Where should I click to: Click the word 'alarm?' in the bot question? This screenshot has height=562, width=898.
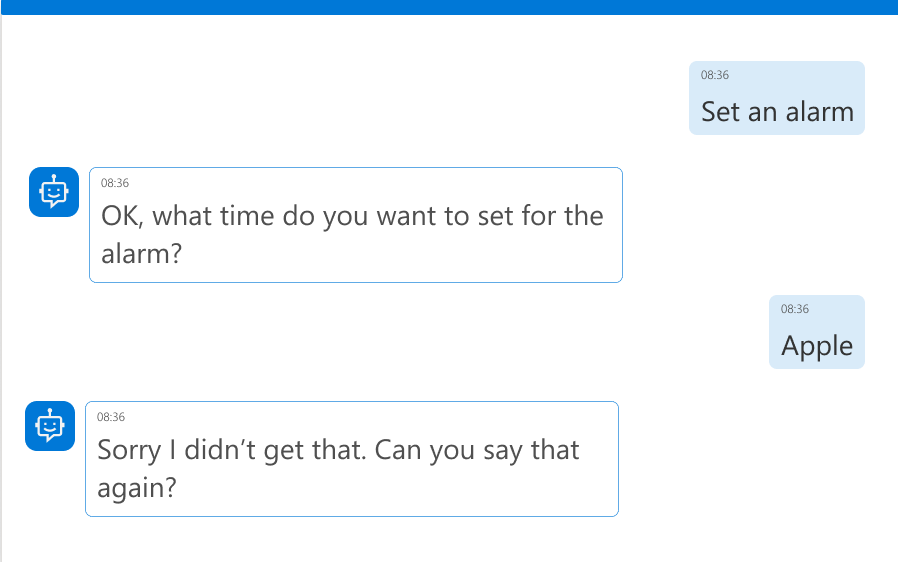coord(141,254)
